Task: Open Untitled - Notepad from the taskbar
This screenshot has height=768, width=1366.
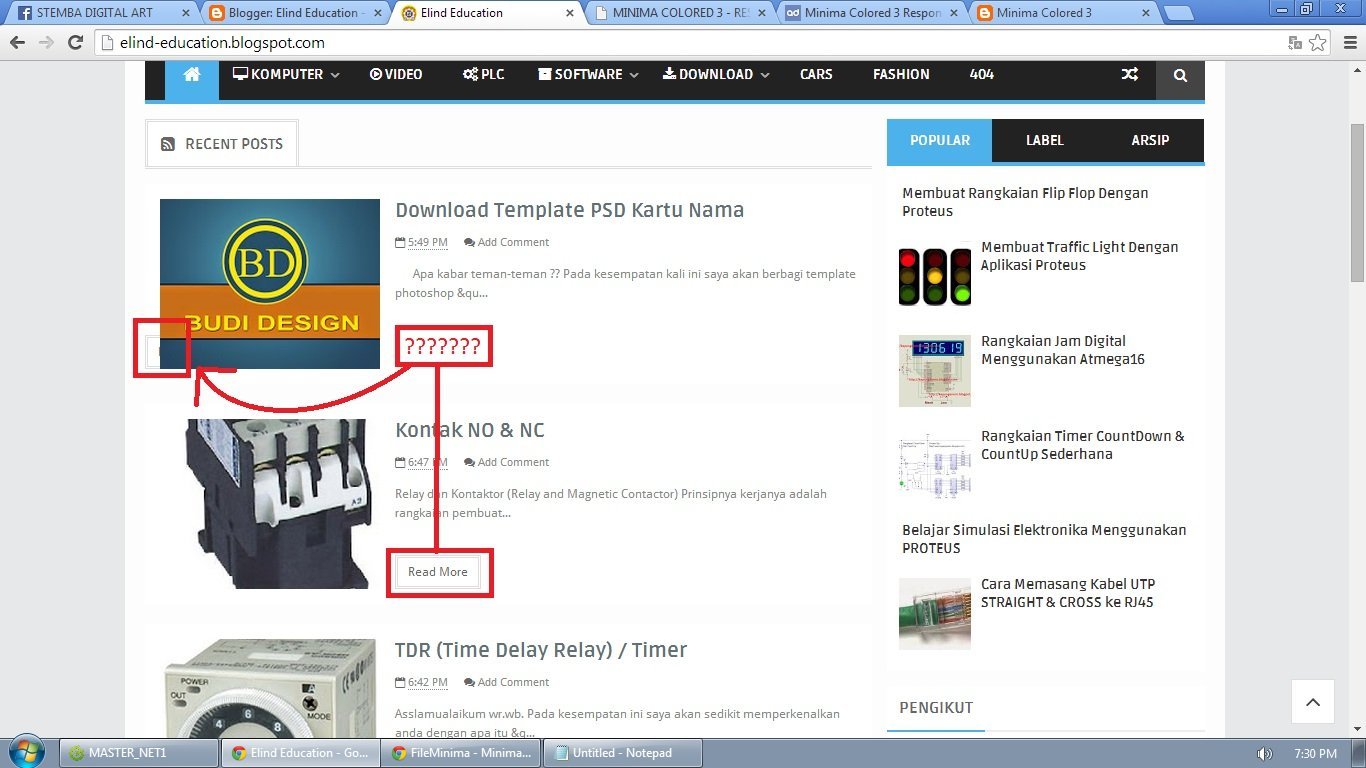Action: (x=623, y=753)
